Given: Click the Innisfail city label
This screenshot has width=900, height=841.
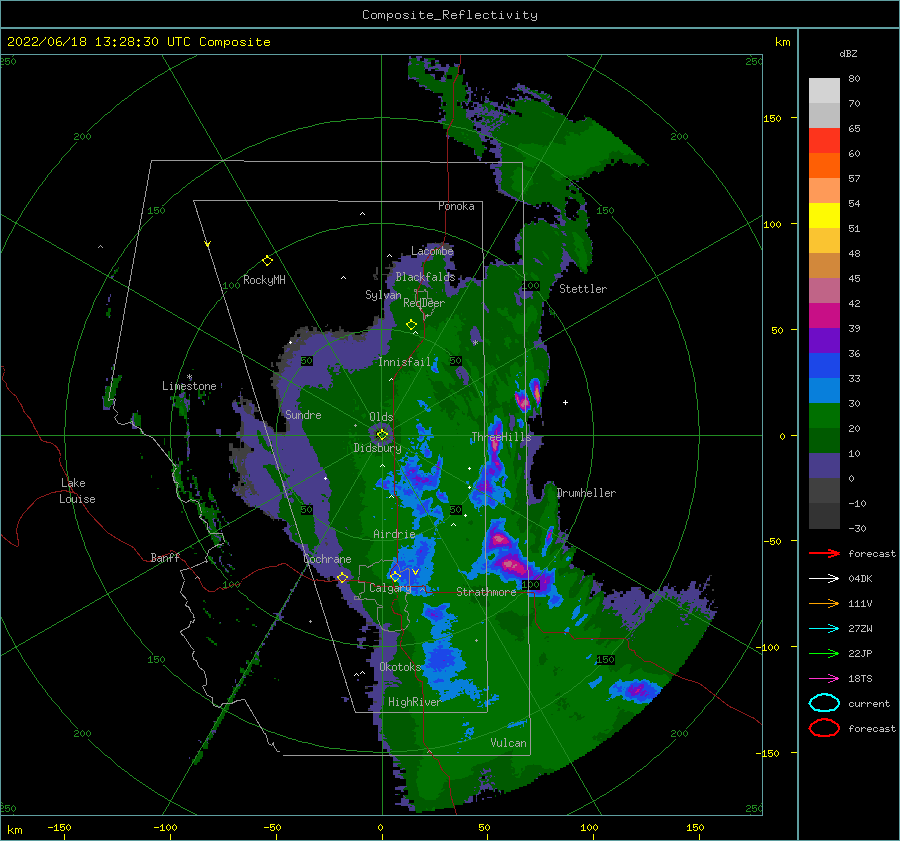Looking at the screenshot, I should 404,362.
